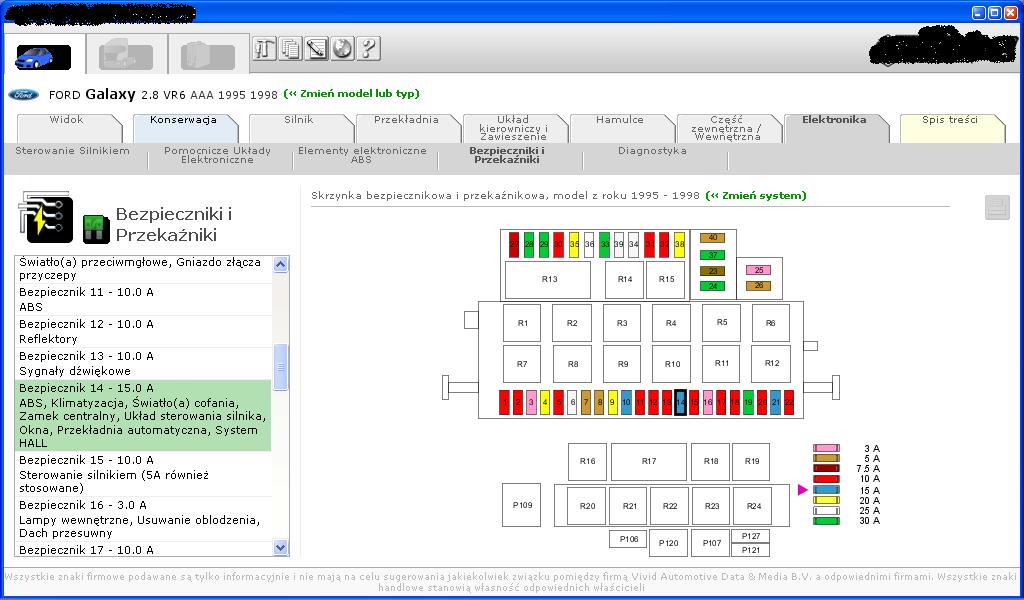
Task: Click 'Zmień system' link
Action: coord(755,196)
